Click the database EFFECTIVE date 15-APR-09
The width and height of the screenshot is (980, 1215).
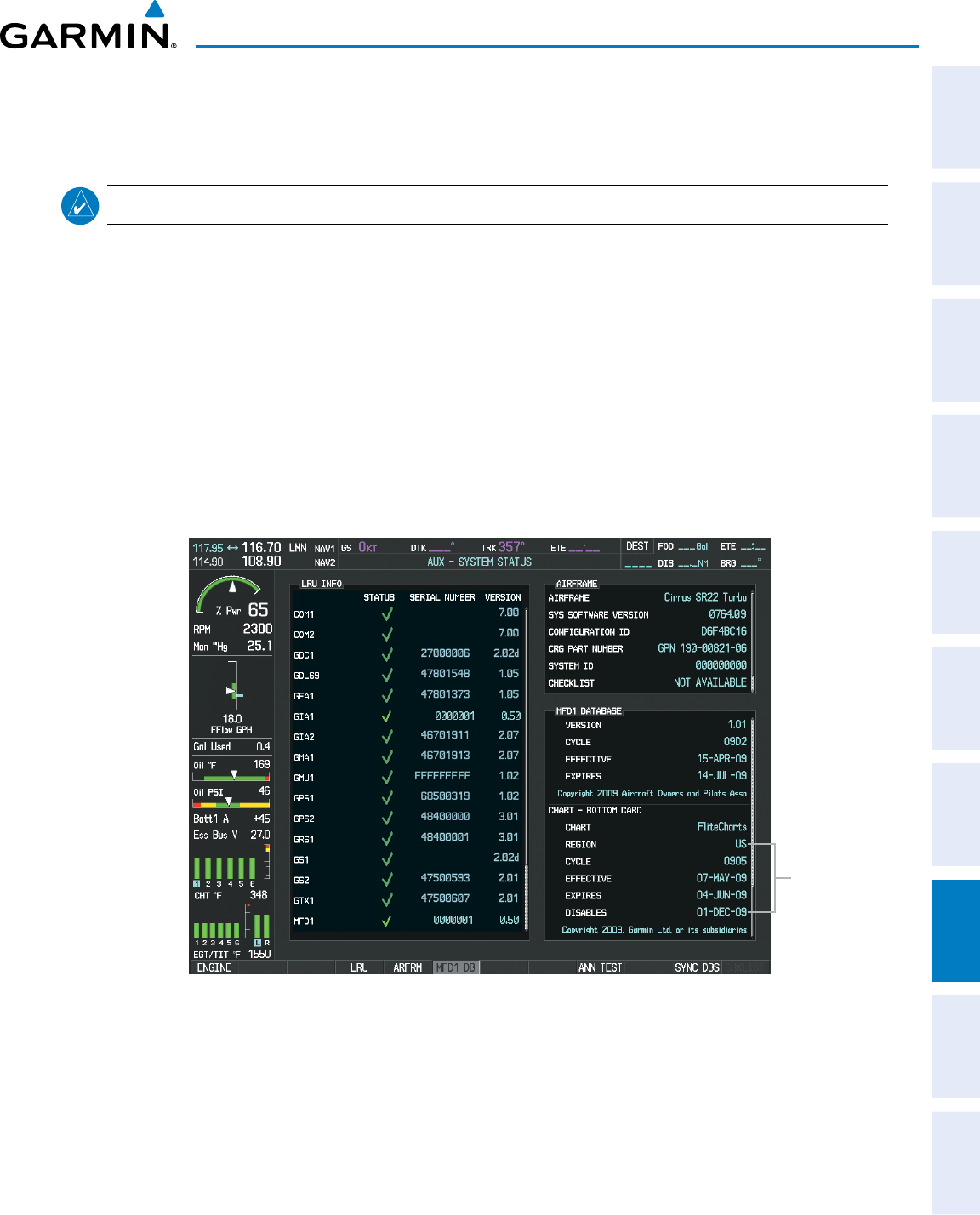(721, 759)
